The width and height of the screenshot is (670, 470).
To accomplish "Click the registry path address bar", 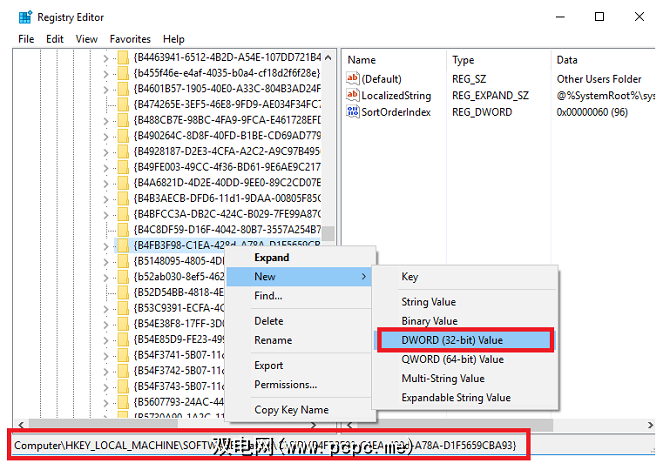I will 268,445.
